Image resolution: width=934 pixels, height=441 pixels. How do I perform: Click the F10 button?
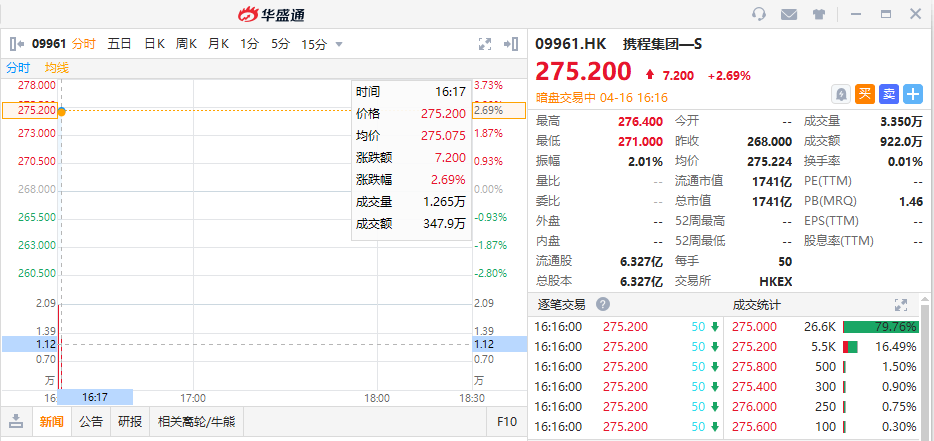(507, 422)
